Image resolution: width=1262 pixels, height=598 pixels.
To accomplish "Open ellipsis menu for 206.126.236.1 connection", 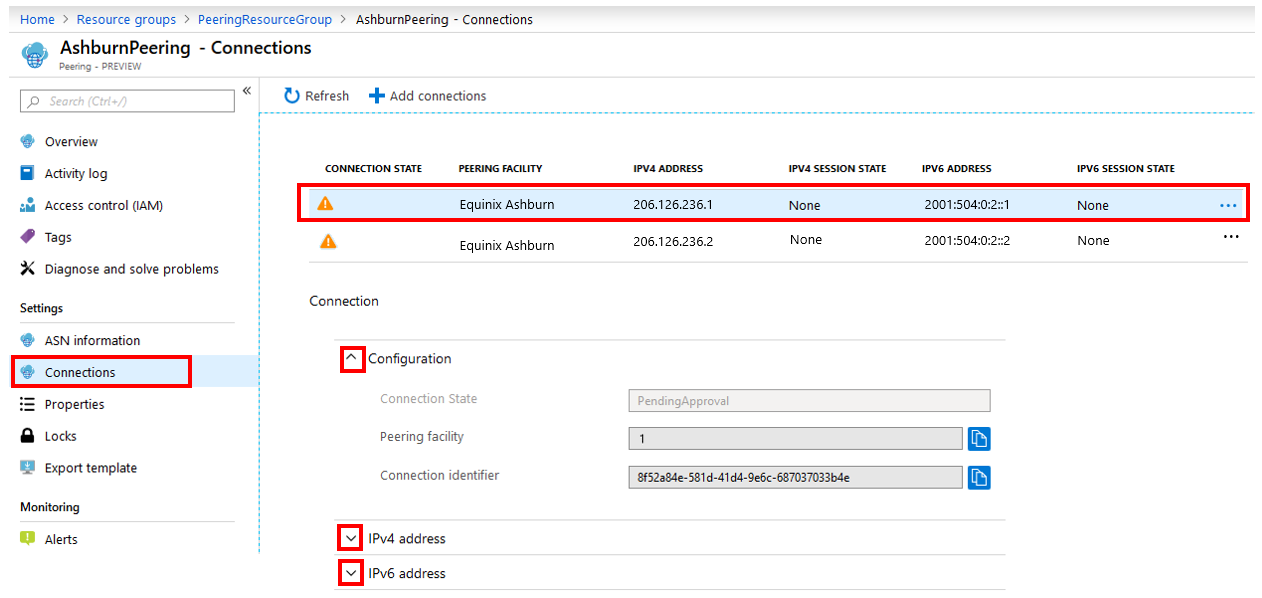I will 1229,206.
